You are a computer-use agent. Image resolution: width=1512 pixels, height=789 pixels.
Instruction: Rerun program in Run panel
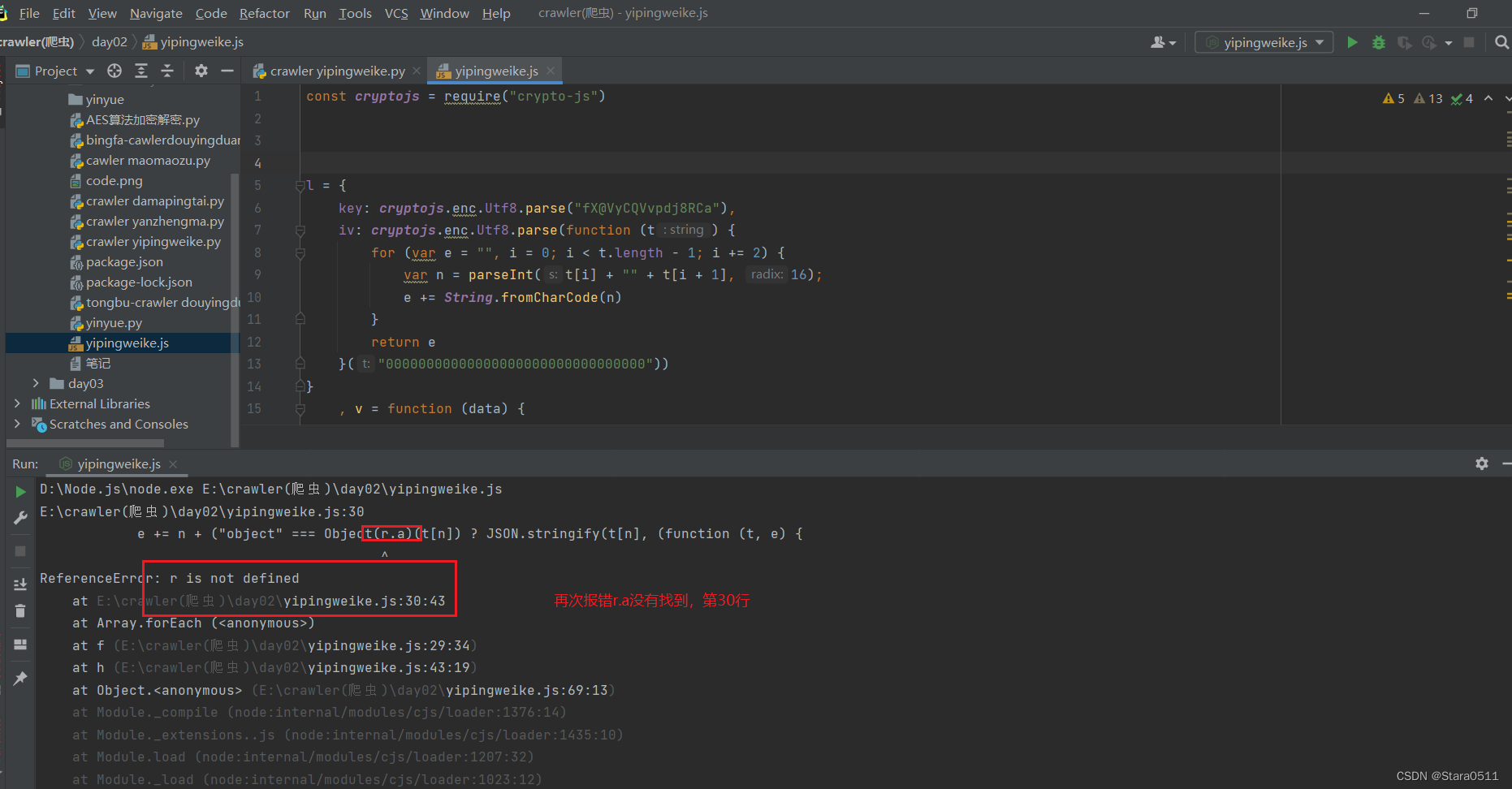click(x=20, y=492)
